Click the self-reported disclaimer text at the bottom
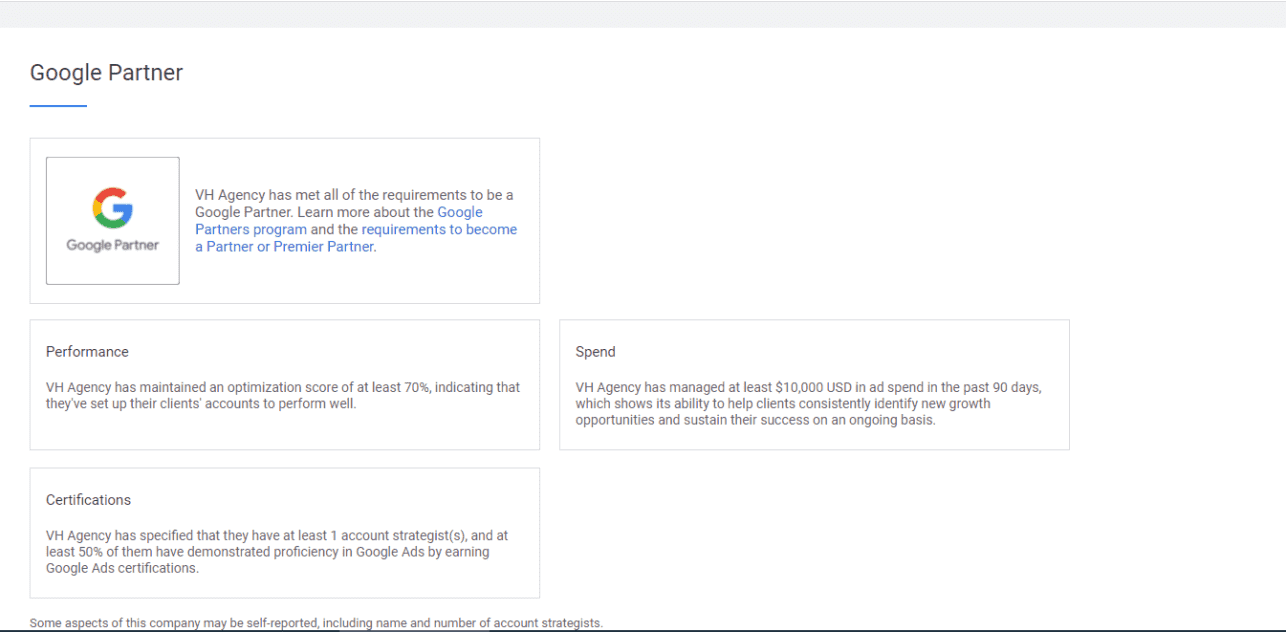The image size is (1286, 632). [x=316, y=623]
